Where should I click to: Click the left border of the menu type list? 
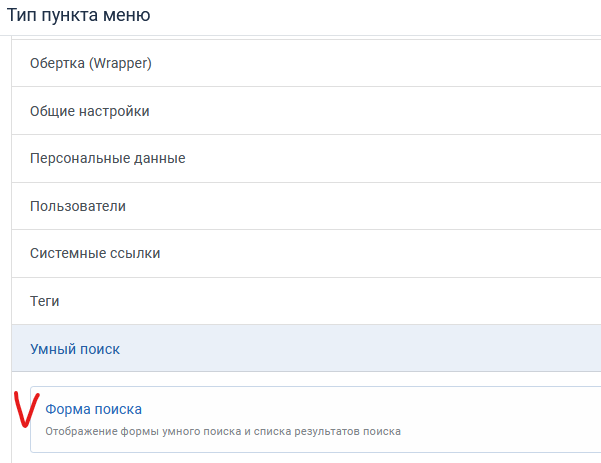click(x=12, y=200)
